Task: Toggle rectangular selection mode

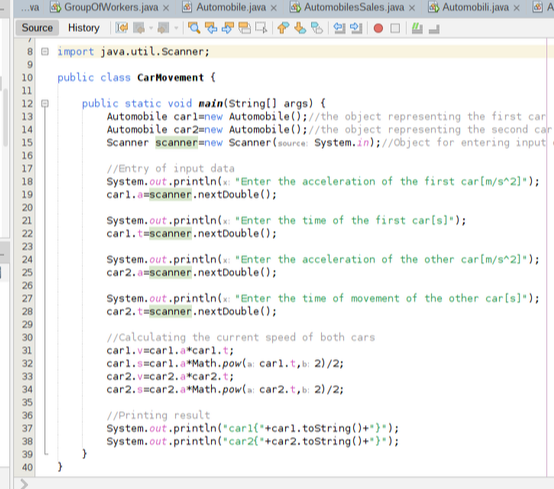Action: [x=261, y=28]
